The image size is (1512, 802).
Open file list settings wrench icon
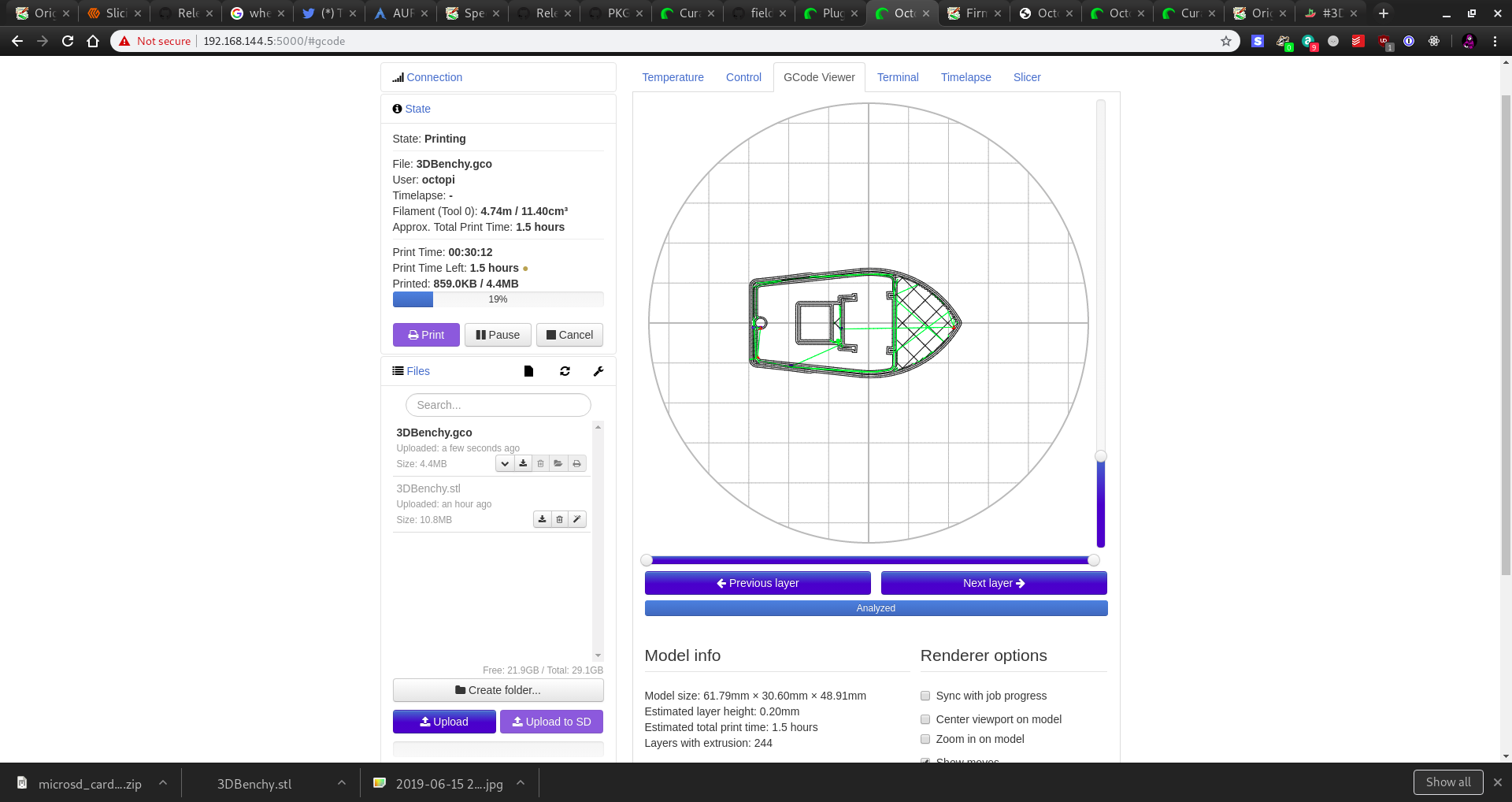point(598,371)
